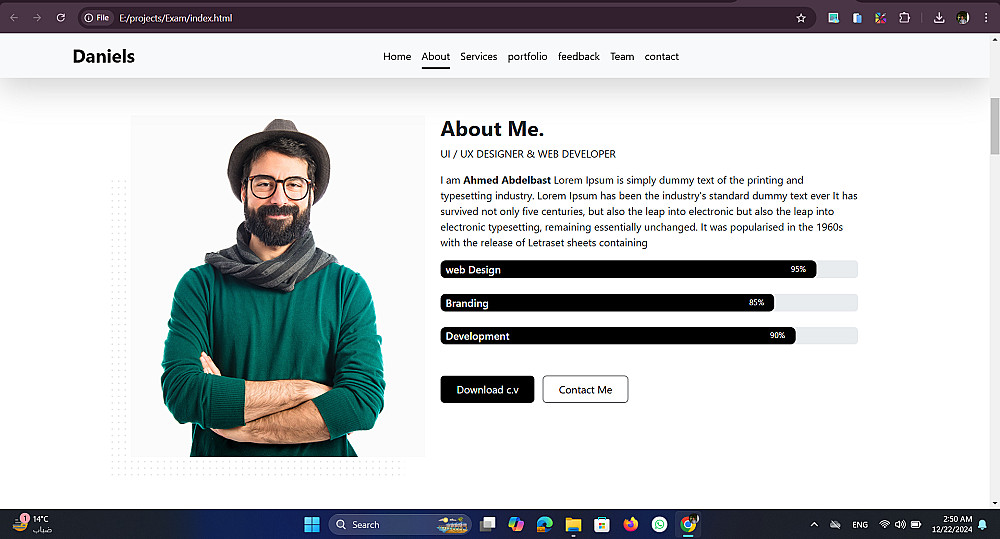Open the Chrome three-dot menu
Viewport: 1000px width, 539px height.
[x=986, y=18]
